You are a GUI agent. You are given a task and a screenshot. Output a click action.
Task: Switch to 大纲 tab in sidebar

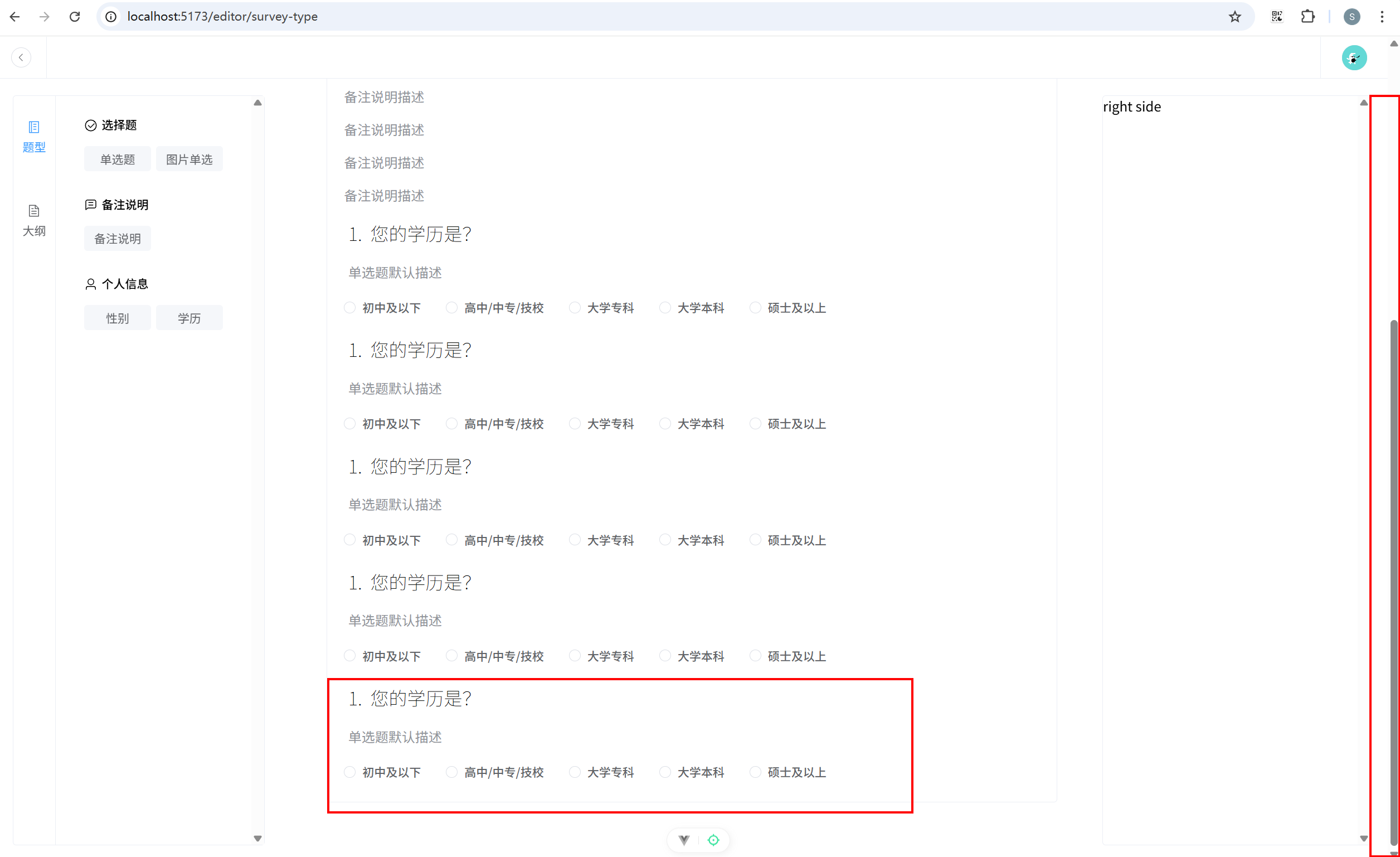click(33, 220)
